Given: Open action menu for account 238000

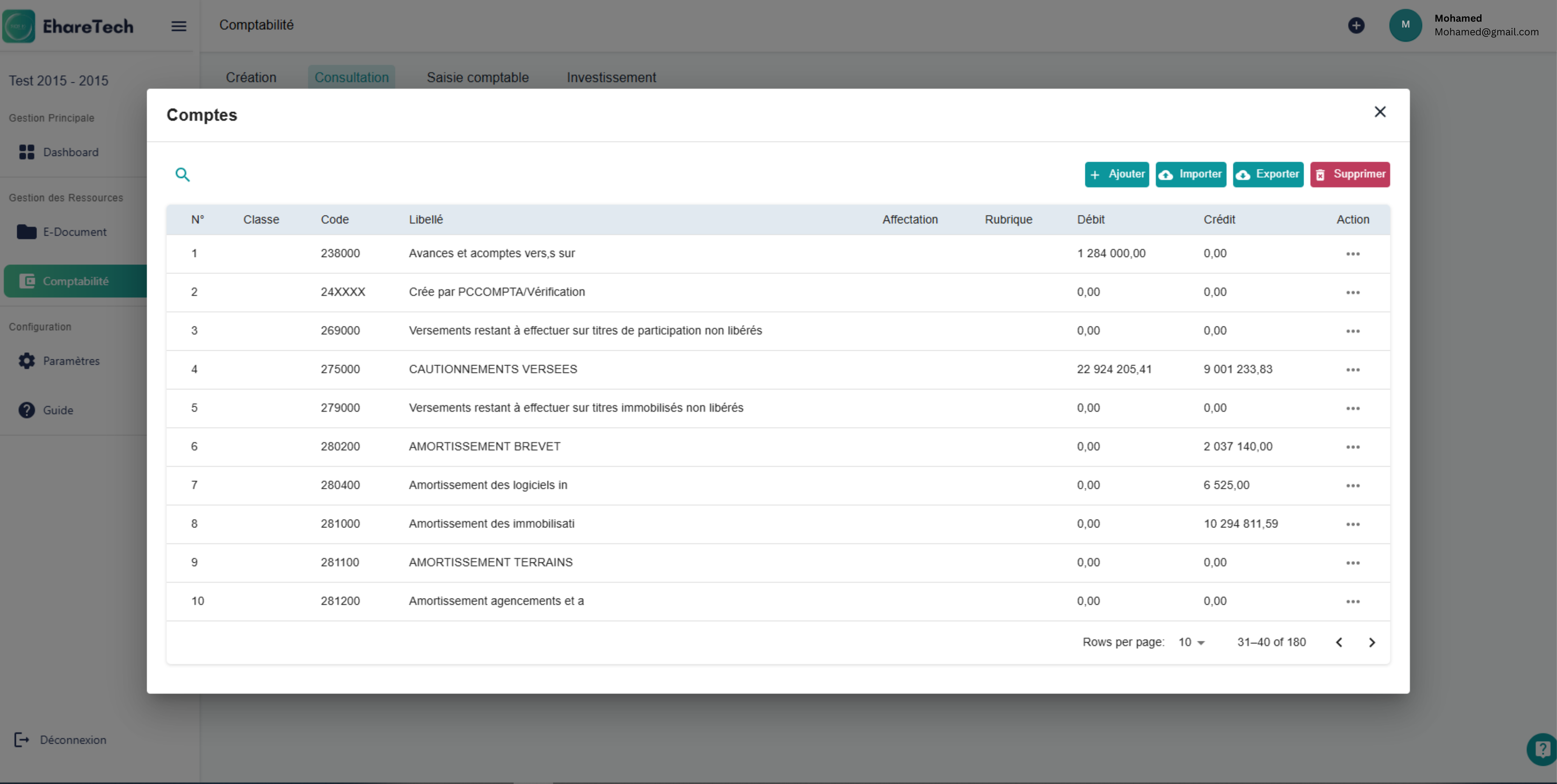Looking at the screenshot, I should coord(1352,254).
